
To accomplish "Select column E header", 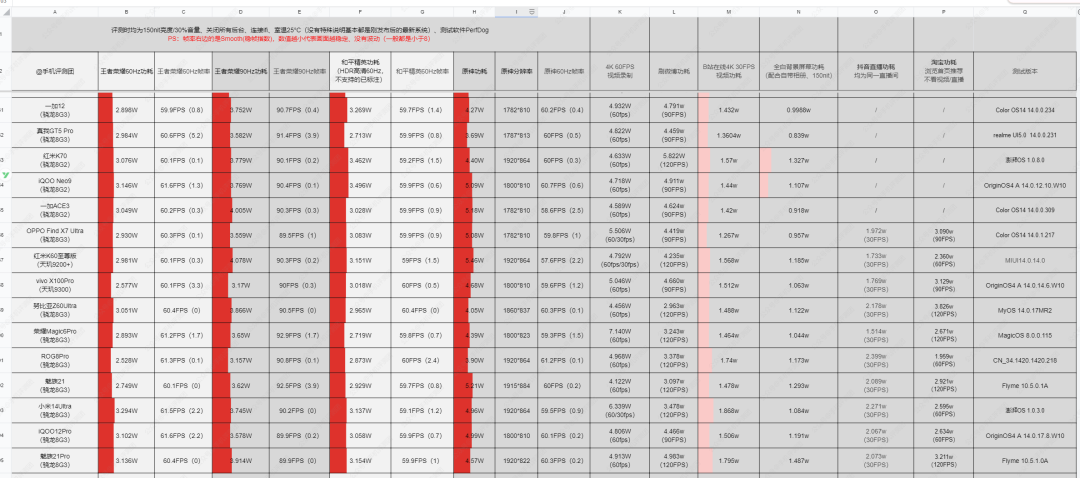I will tap(299, 12).
